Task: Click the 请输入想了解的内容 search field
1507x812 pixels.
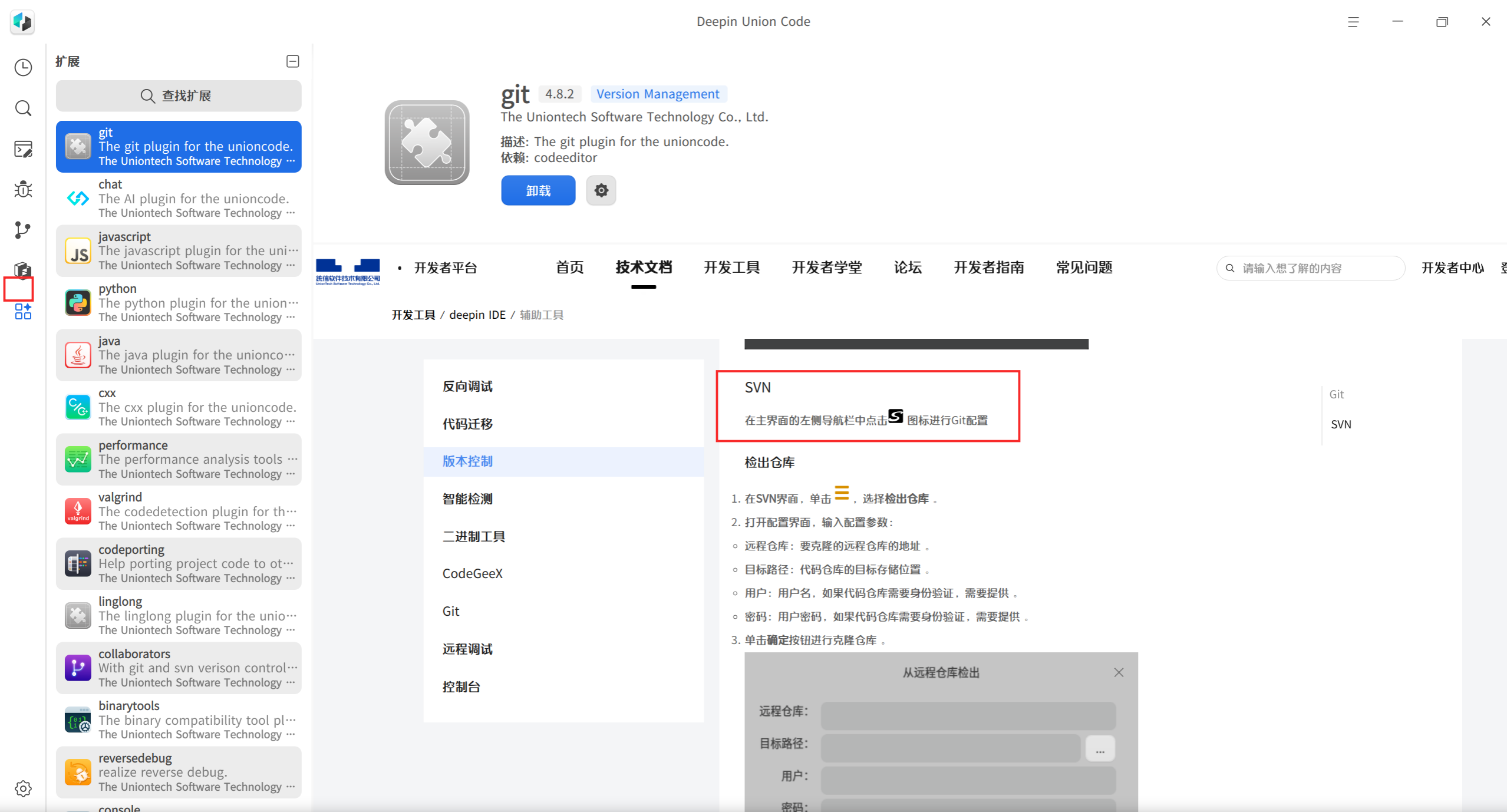Action: (1311, 268)
